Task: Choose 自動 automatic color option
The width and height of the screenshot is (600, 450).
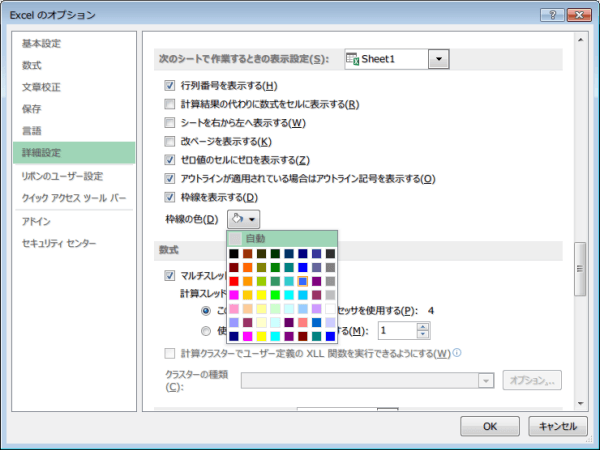Action: pyautogui.click(x=282, y=239)
